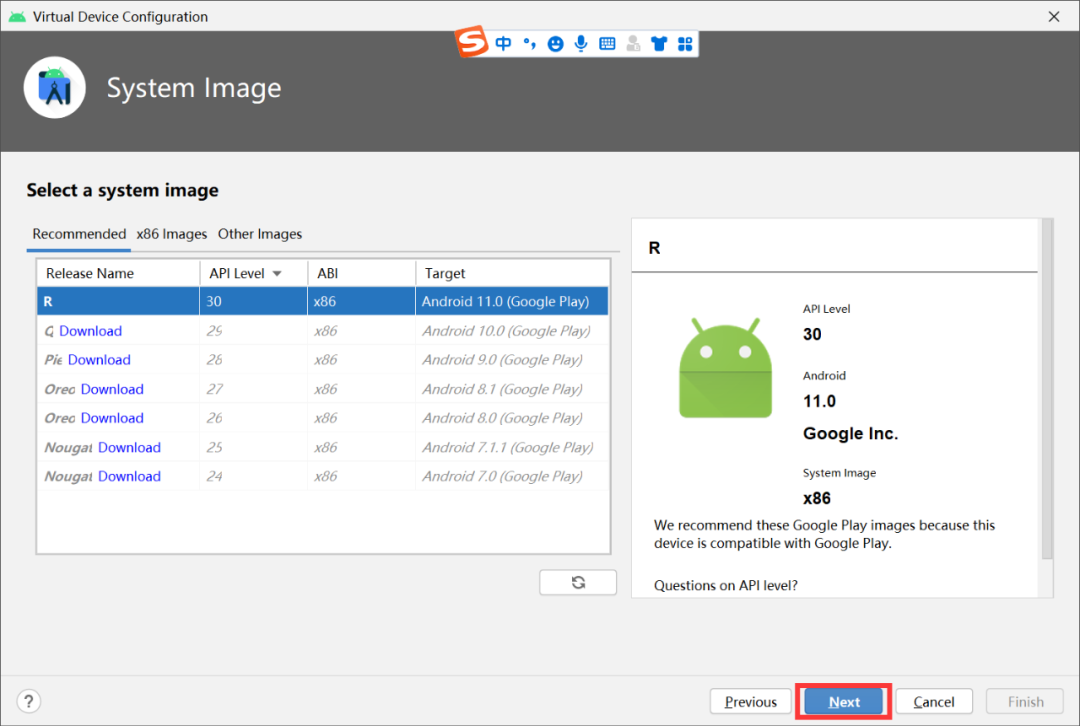Select Android 7.1.1 (Google Play) row
Image resolution: width=1080 pixels, height=726 pixels.
click(x=323, y=448)
